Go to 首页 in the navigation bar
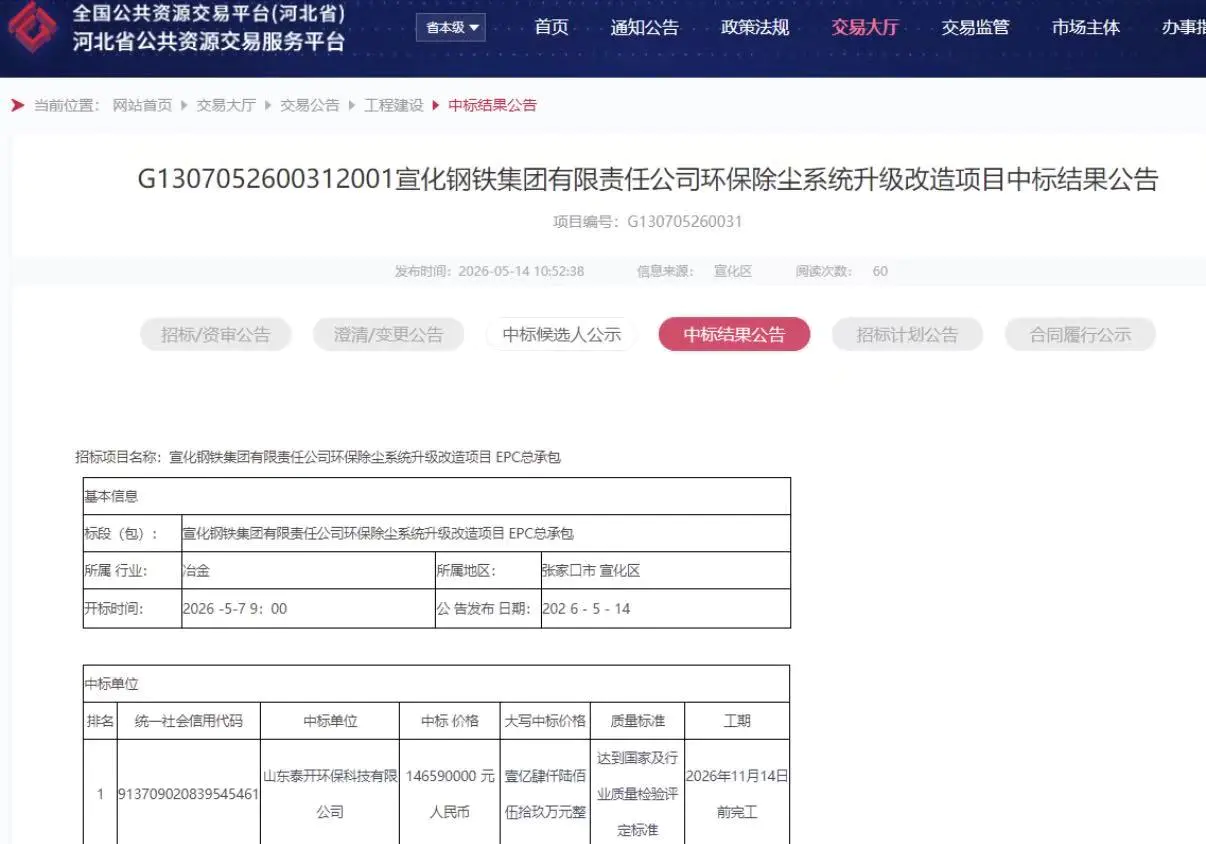1206x844 pixels. [551, 27]
